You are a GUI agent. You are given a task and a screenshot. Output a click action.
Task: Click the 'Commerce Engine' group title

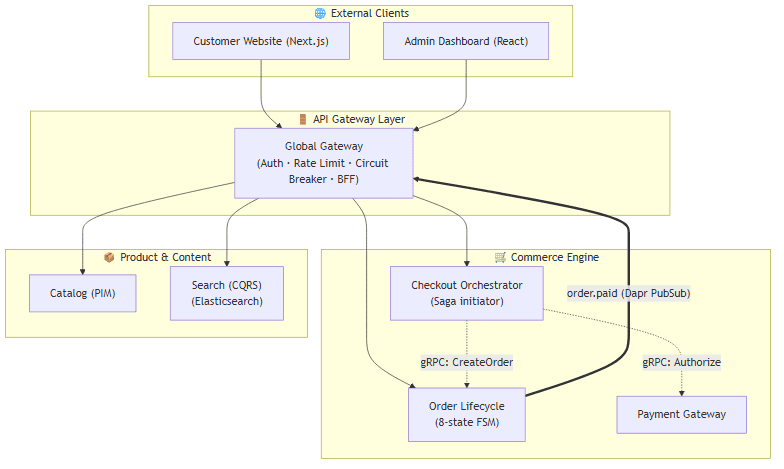(x=554, y=257)
